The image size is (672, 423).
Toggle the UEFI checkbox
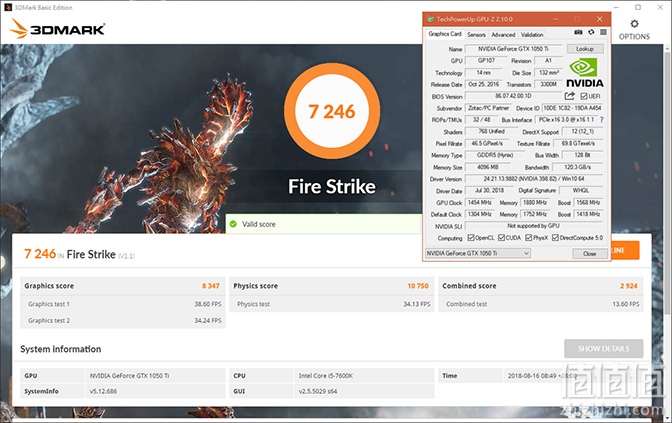[x=584, y=96]
